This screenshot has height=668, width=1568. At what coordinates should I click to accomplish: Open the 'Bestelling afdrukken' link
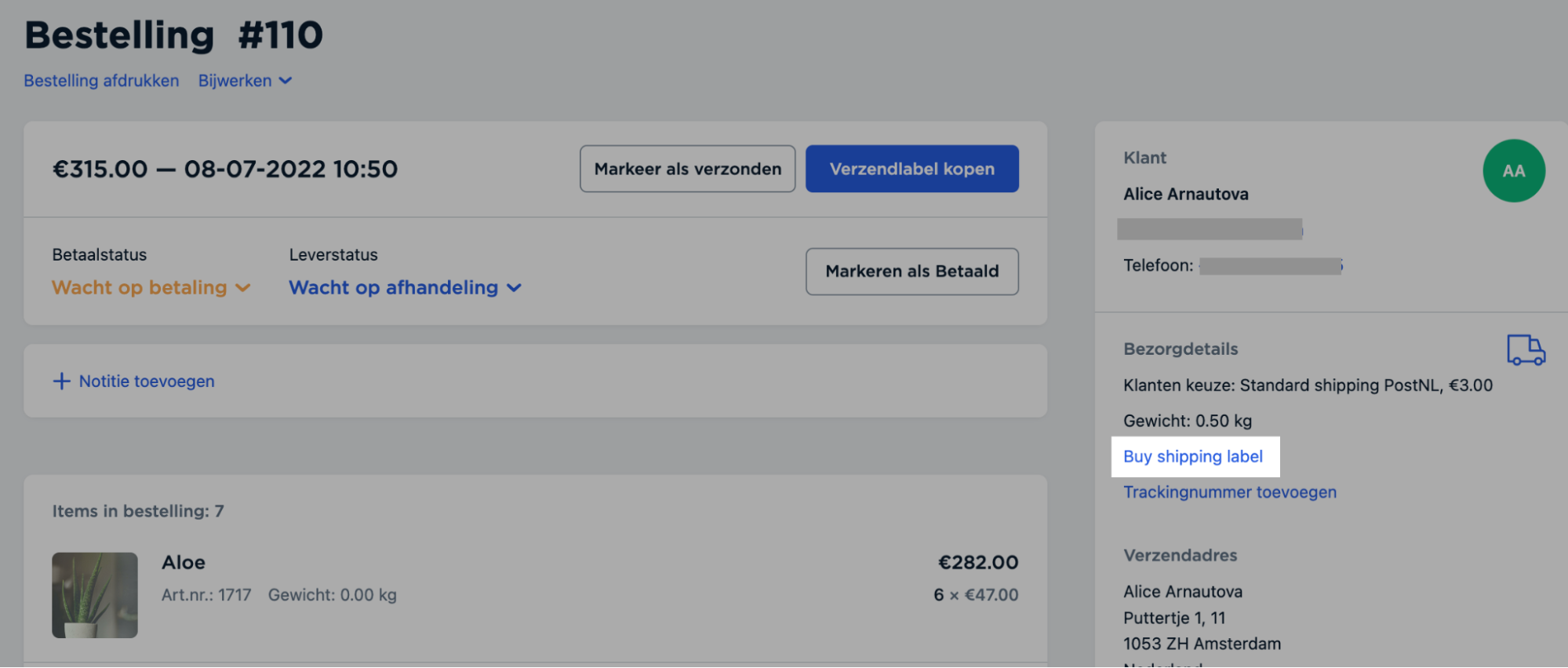[100, 80]
